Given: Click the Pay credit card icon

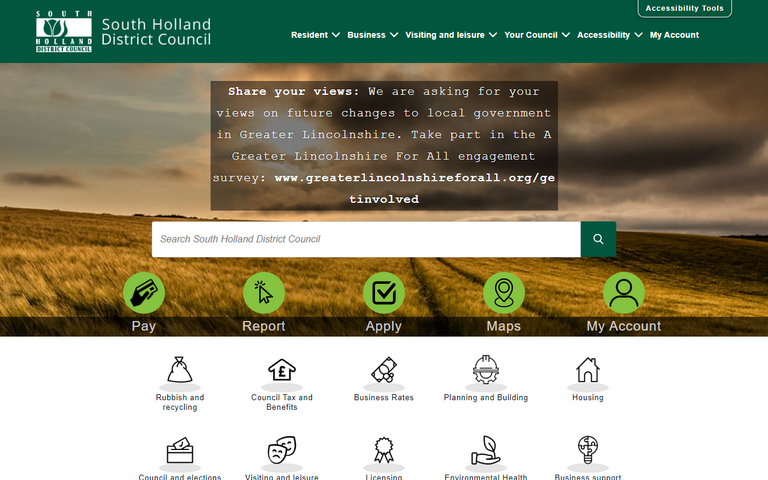Looking at the screenshot, I should [x=144, y=293].
